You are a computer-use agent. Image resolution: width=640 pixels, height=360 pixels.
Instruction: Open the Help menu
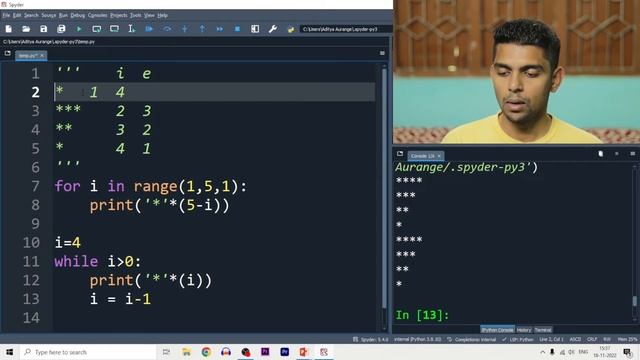(x=162, y=15)
